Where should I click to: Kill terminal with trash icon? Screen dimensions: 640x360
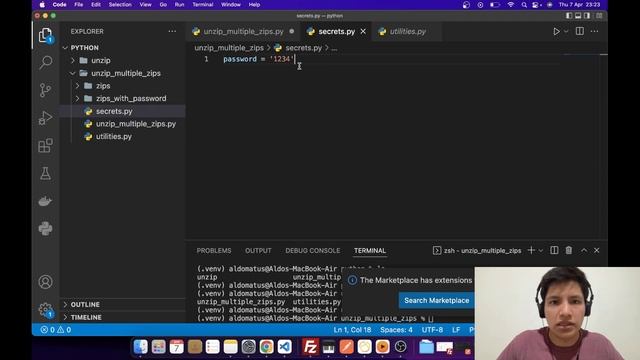click(569, 250)
